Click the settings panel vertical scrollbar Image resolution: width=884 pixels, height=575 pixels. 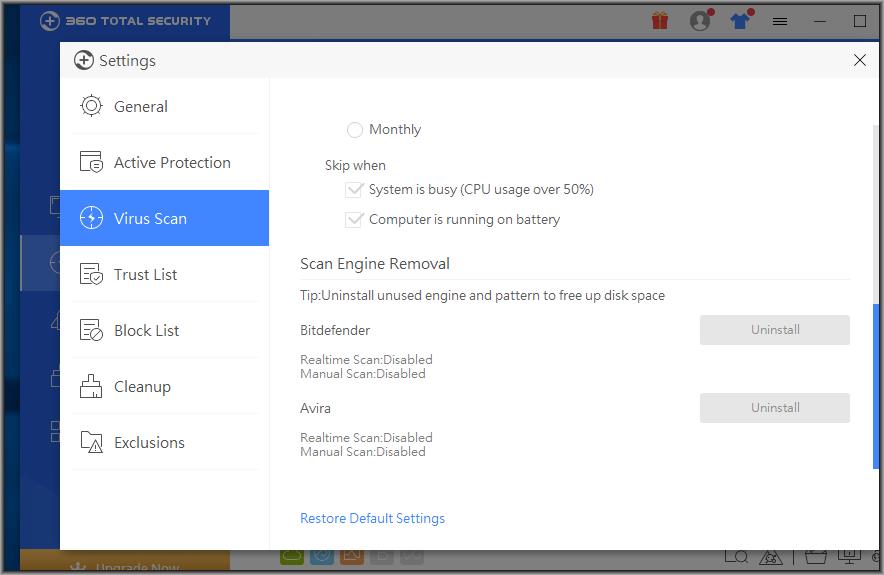[876, 385]
